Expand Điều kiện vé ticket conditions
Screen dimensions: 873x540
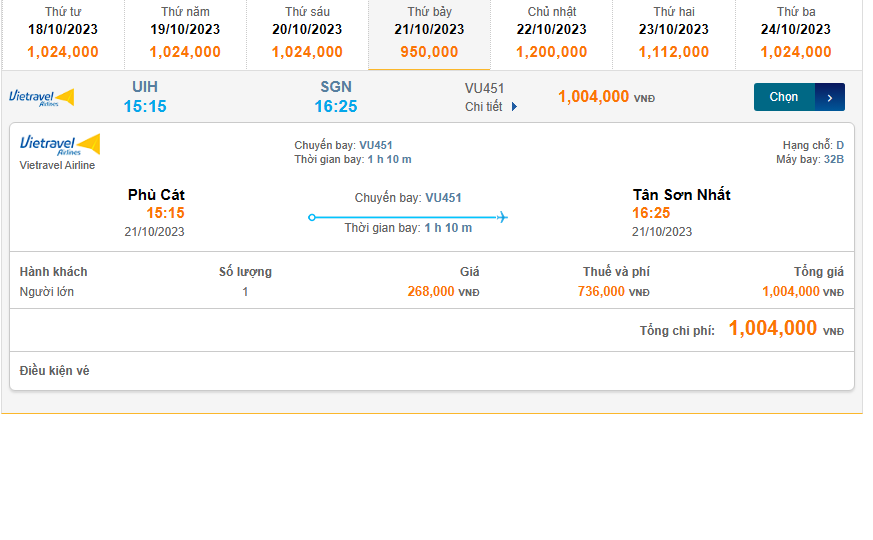pyautogui.click(x=55, y=371)
